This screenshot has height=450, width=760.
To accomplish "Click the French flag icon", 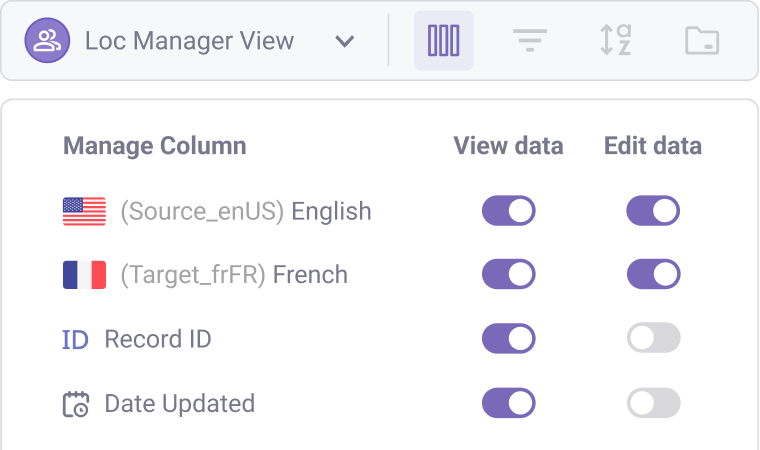I will point(84,275).
